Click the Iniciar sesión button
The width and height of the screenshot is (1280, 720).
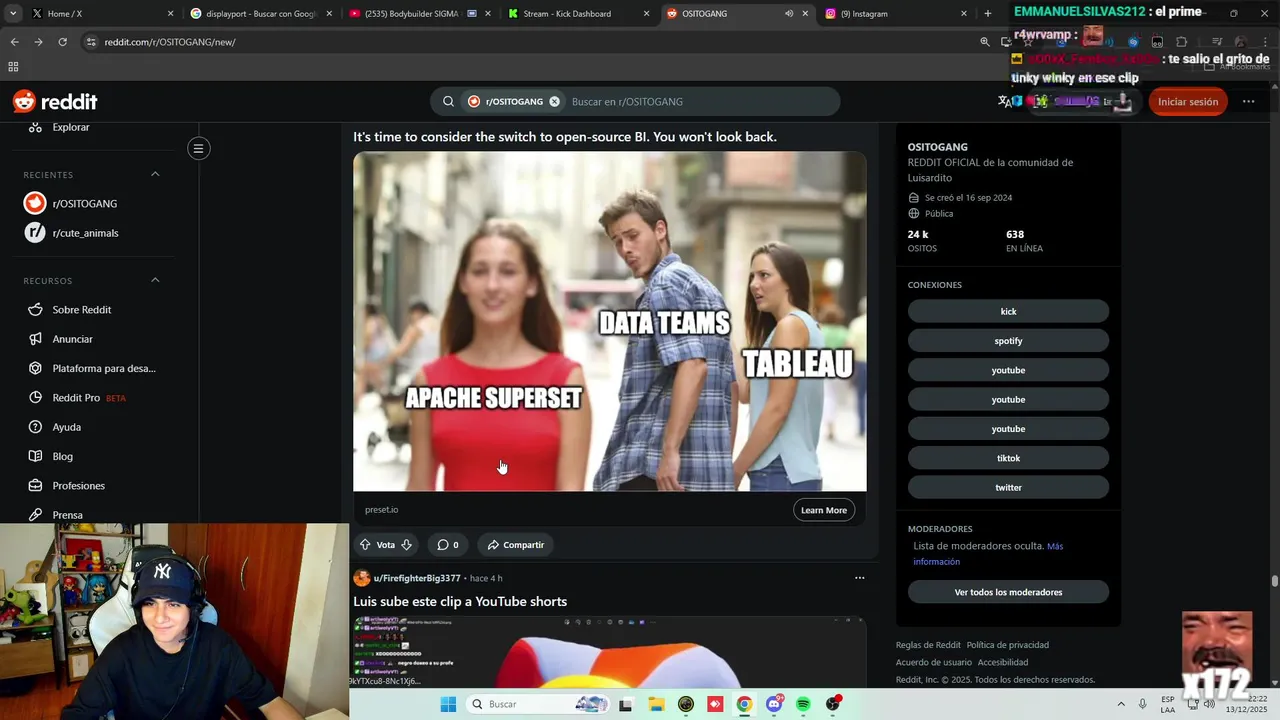[x=1187, y=101]
